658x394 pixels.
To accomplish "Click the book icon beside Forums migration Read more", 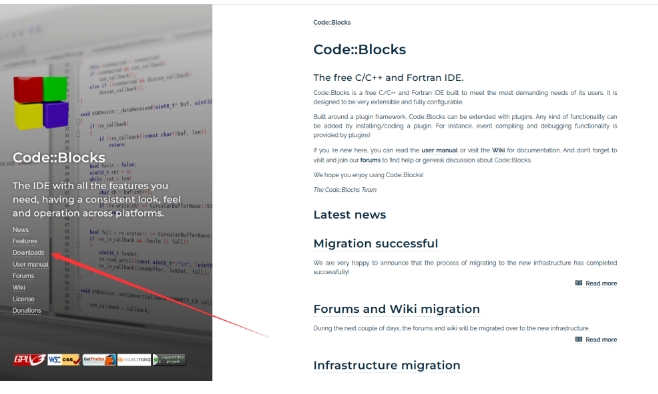I will (x=578, y=339).
